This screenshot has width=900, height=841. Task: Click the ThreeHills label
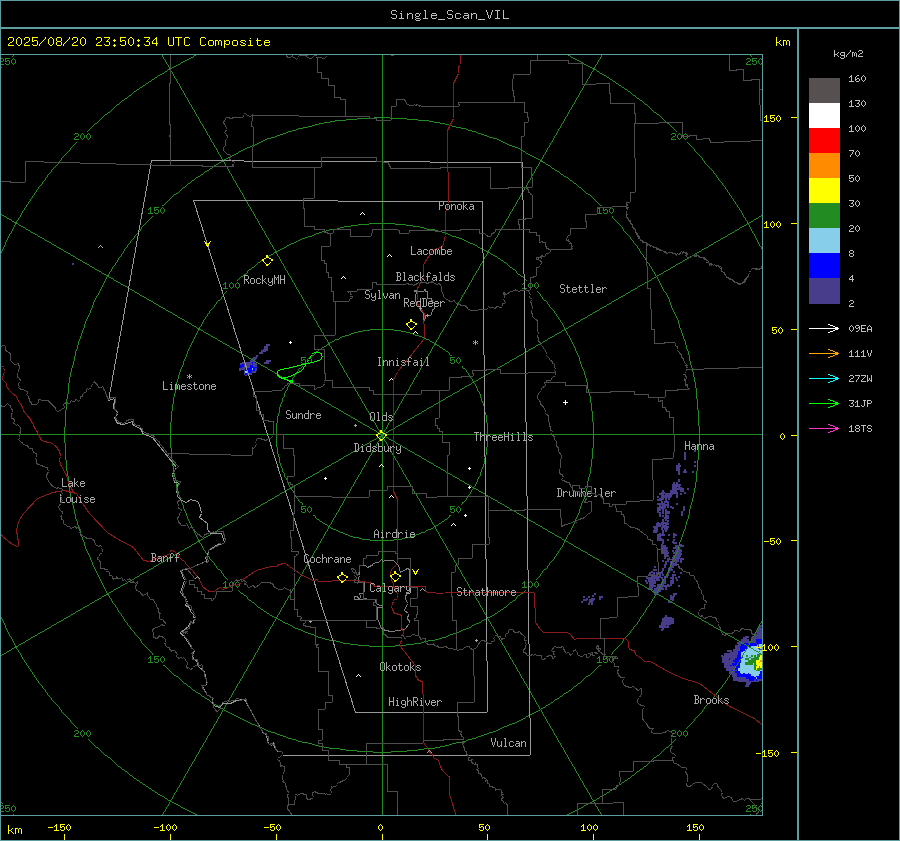click(503, 437)
